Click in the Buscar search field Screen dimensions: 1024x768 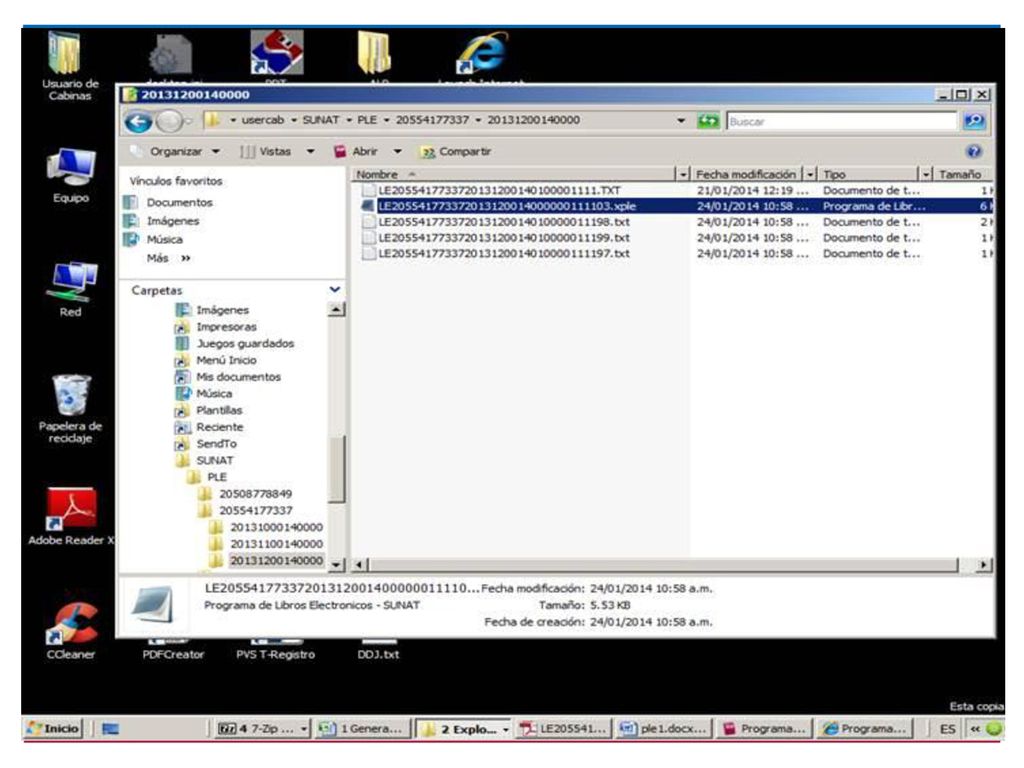tap(841, 121)
